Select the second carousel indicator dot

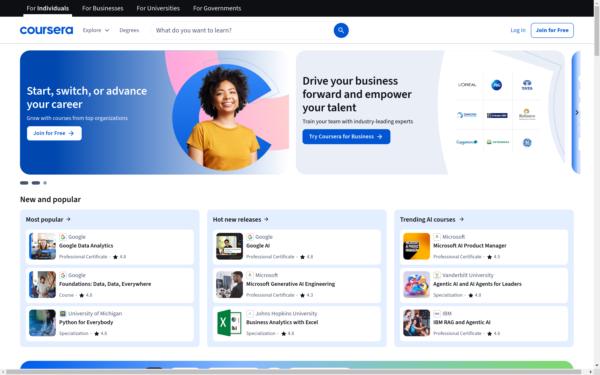[x=36, y=183]
